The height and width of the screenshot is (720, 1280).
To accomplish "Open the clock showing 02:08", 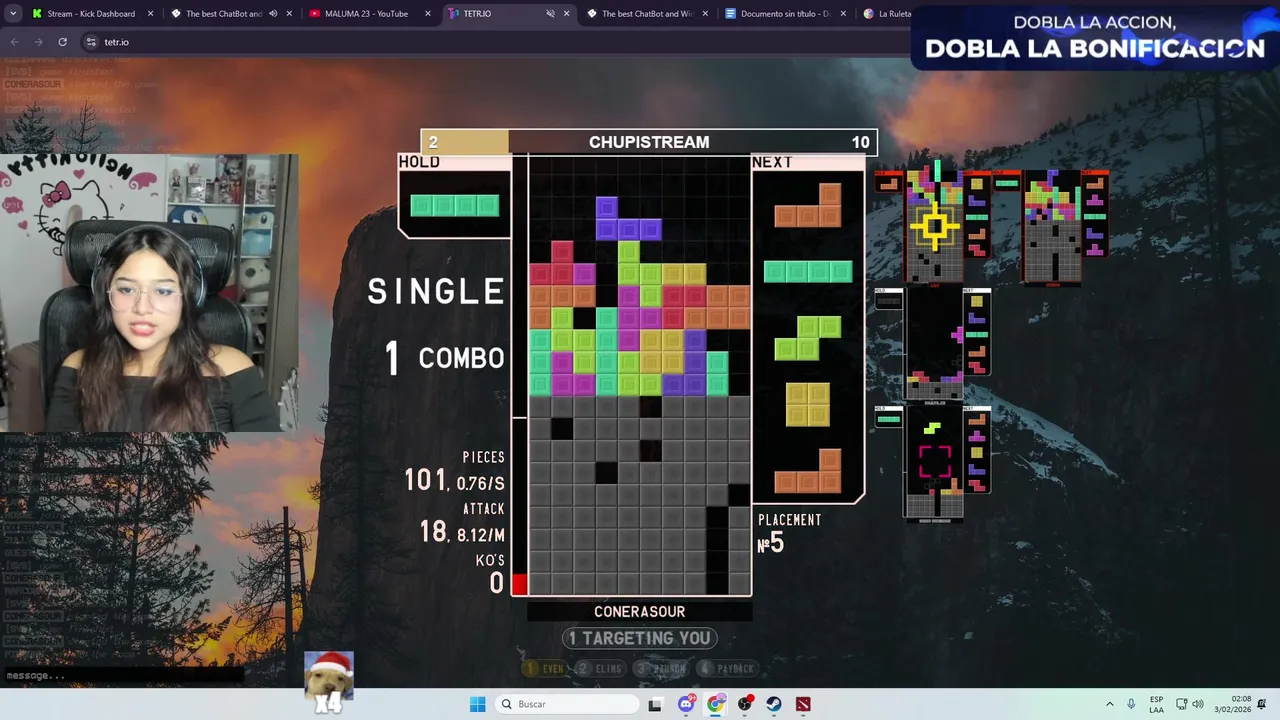I will tap(1234, 704).
